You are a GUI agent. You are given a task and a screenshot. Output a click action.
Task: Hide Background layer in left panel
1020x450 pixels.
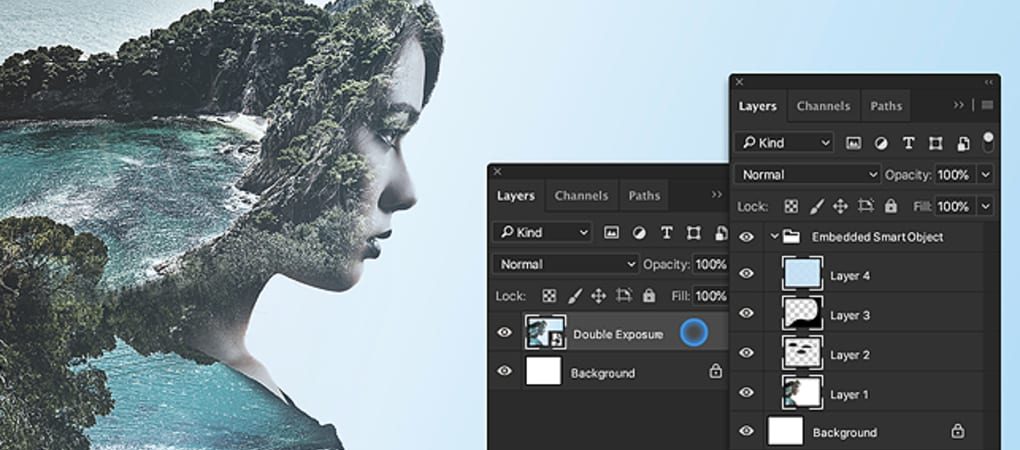click(504, 371)
